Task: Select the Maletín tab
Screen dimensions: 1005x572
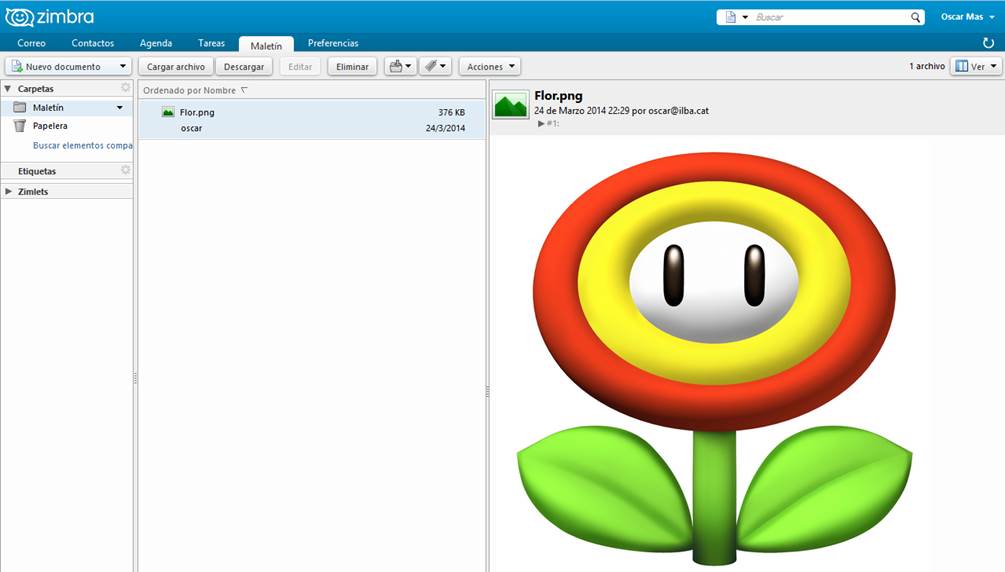Action: pos(266,45)
